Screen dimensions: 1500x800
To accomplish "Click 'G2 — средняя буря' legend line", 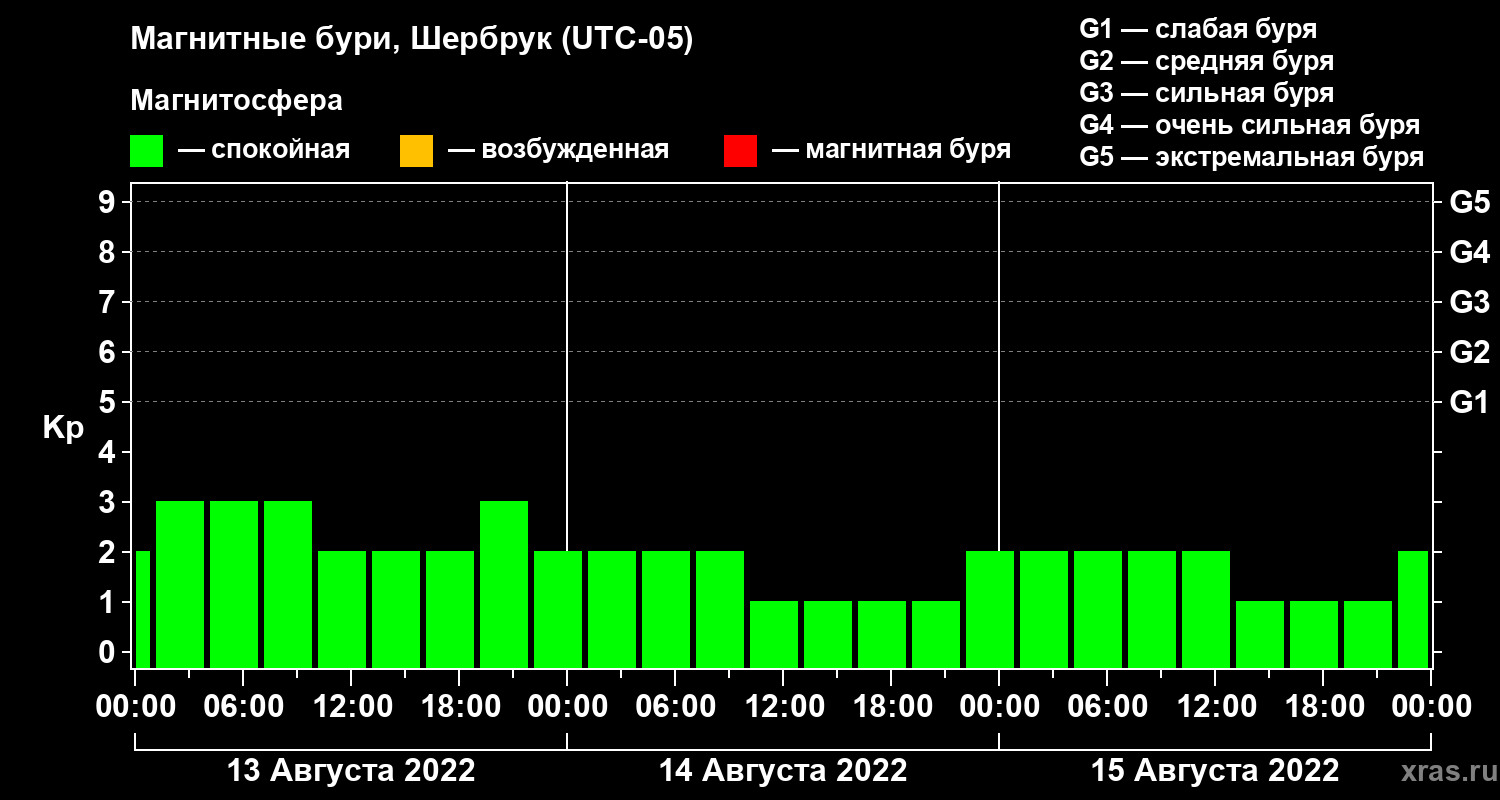I will pos(1206,61).
